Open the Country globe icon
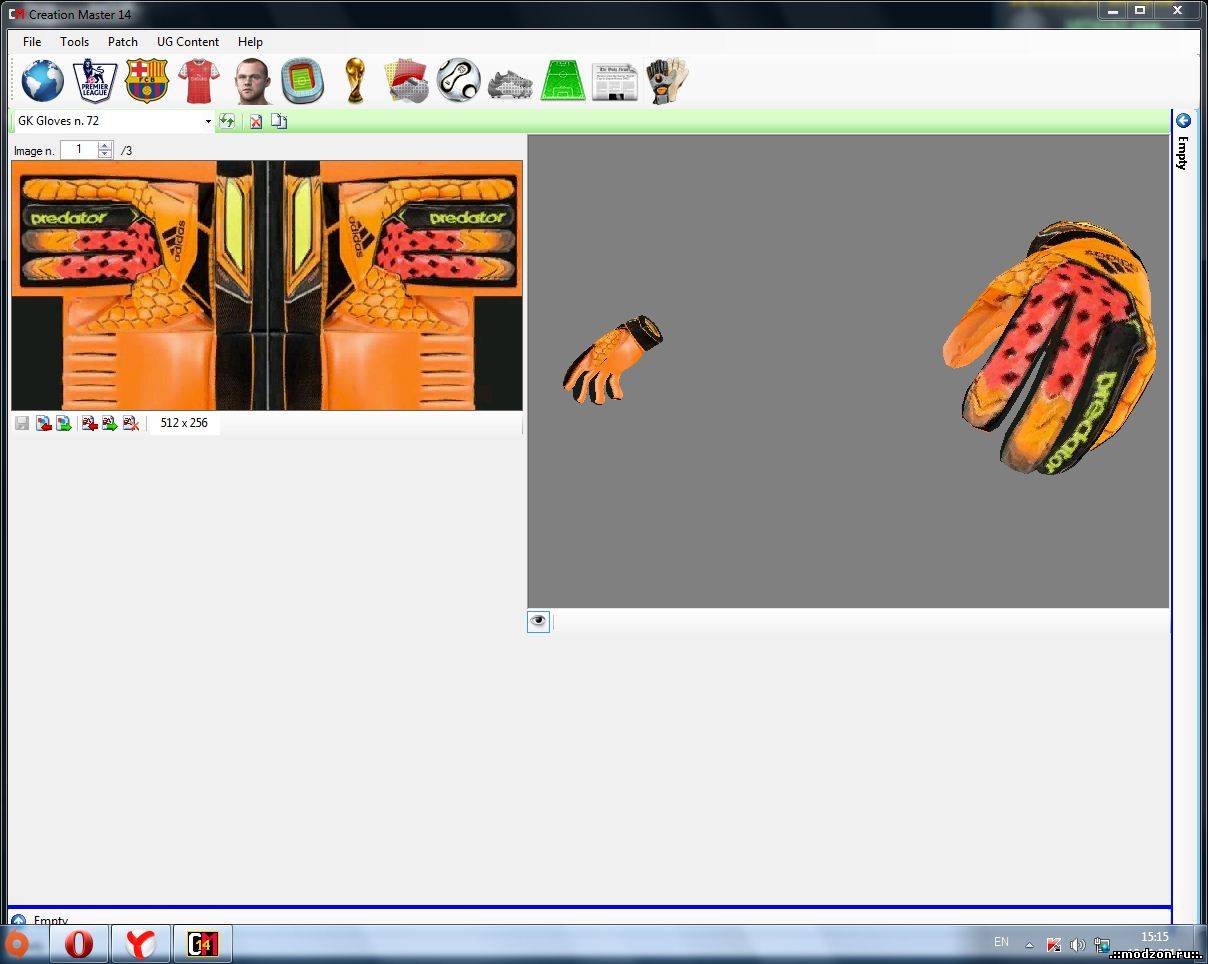1208x964 pixels. pos(42,81)
